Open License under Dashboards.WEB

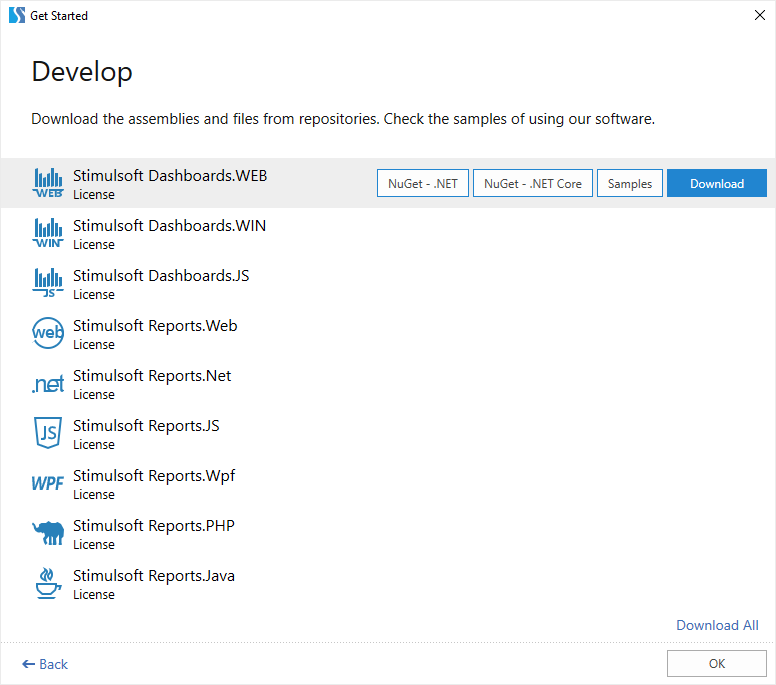(94, 195)
